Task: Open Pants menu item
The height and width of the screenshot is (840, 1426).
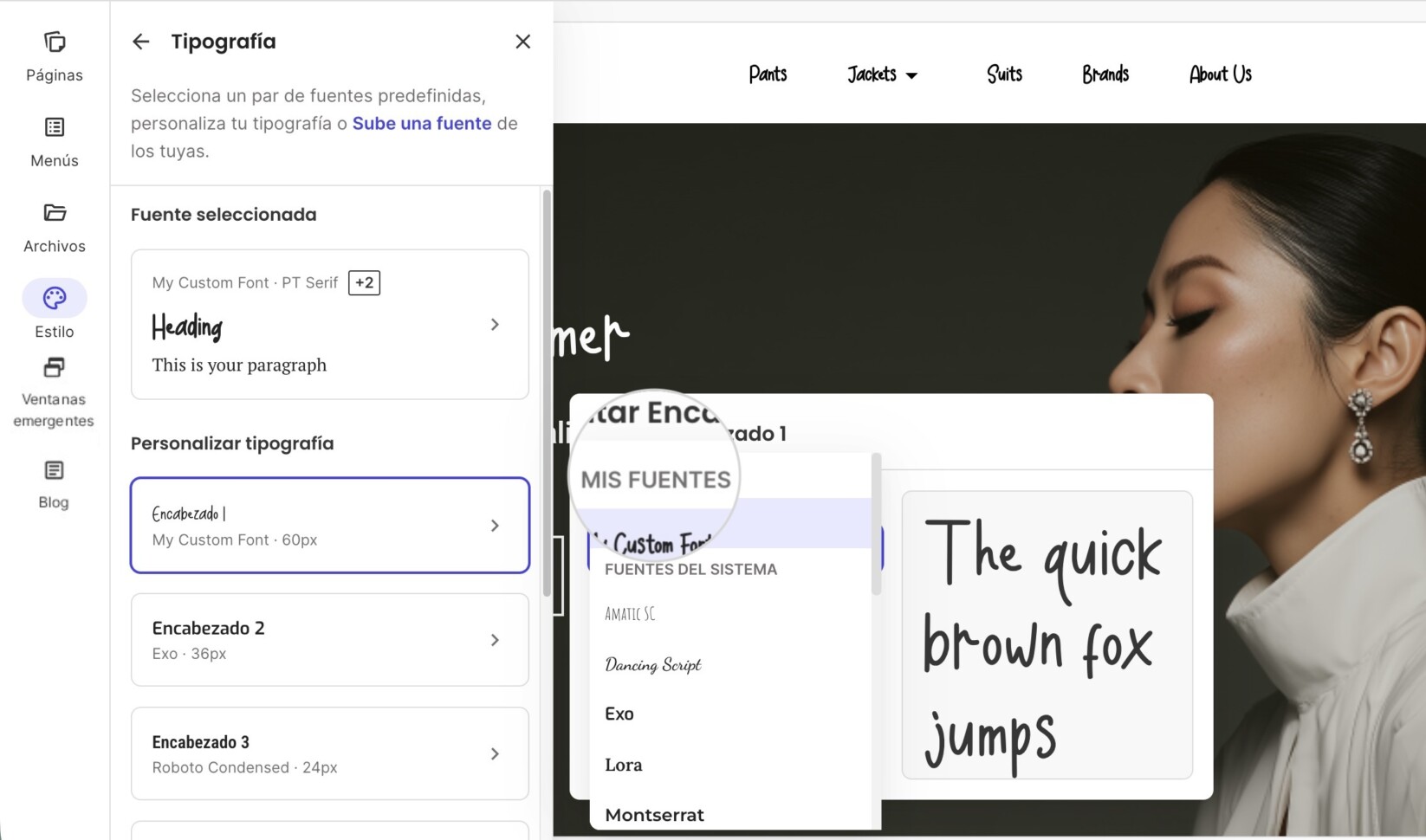Action: coord(768,74)
